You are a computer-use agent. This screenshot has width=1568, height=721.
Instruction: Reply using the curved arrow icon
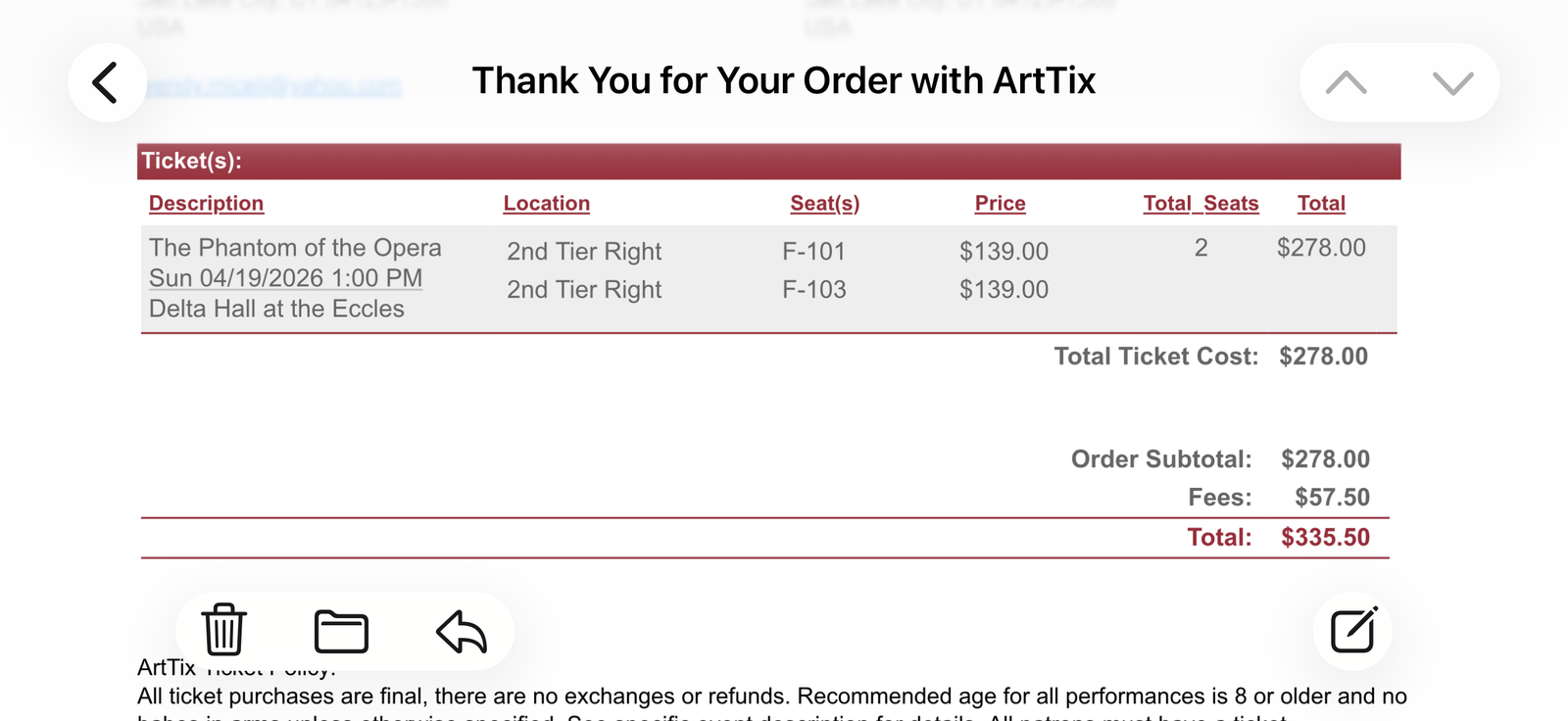[x=461, y=631]
